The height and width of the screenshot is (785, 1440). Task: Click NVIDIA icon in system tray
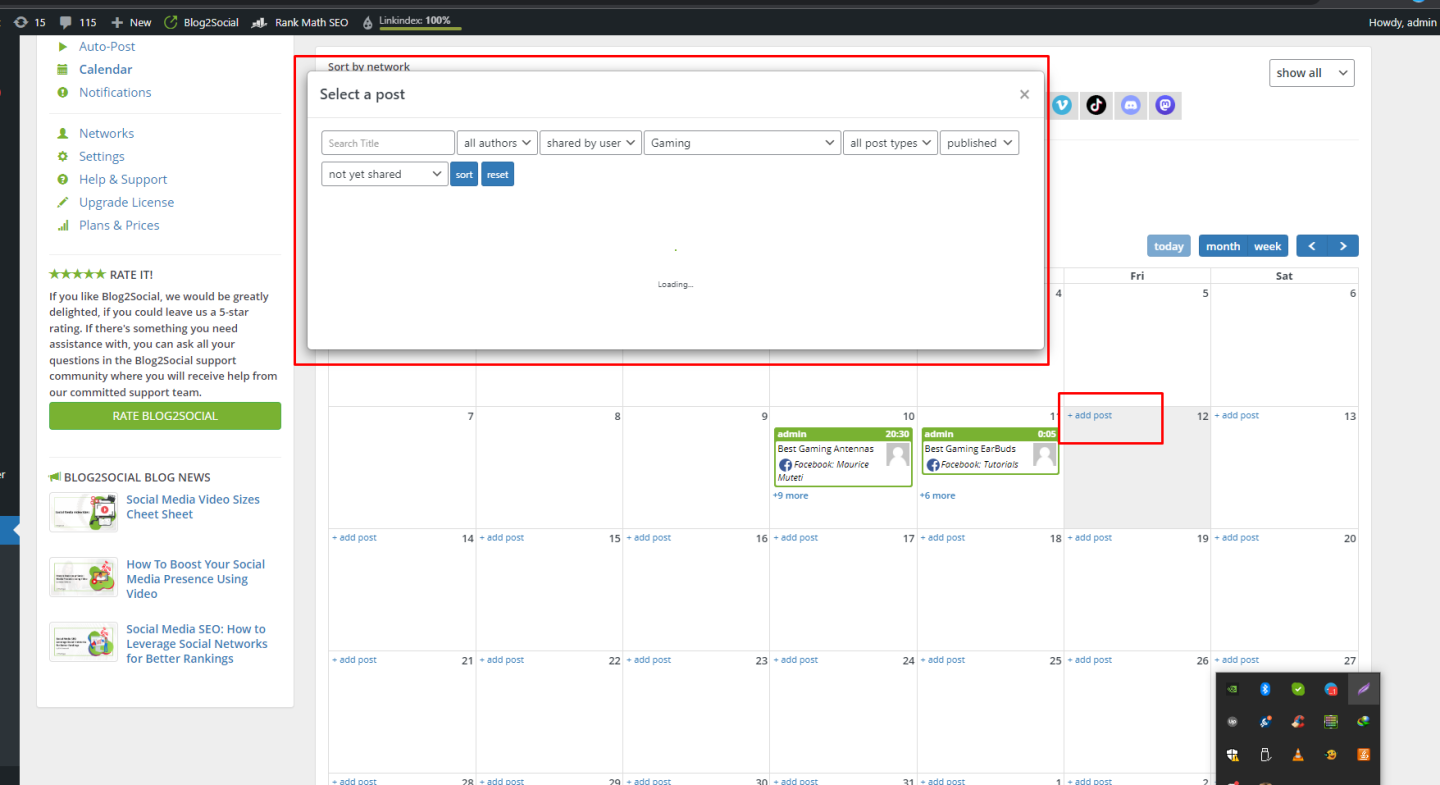pos(1234,689)
